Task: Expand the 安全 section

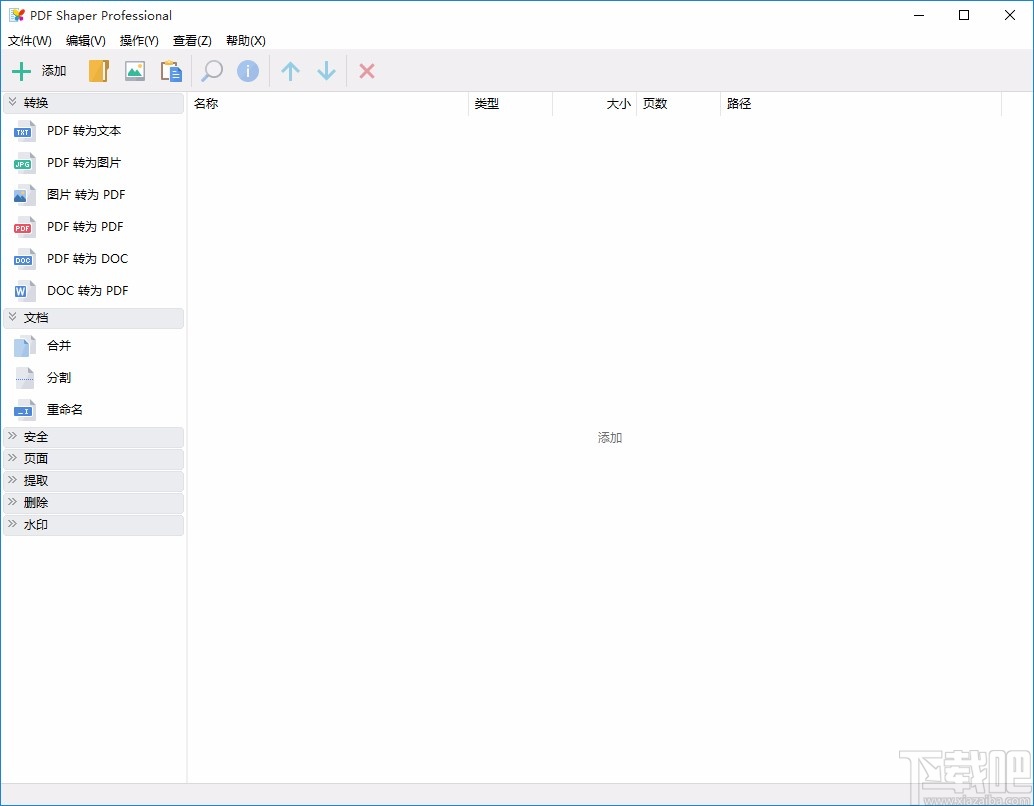Action: tap(35, 436)
